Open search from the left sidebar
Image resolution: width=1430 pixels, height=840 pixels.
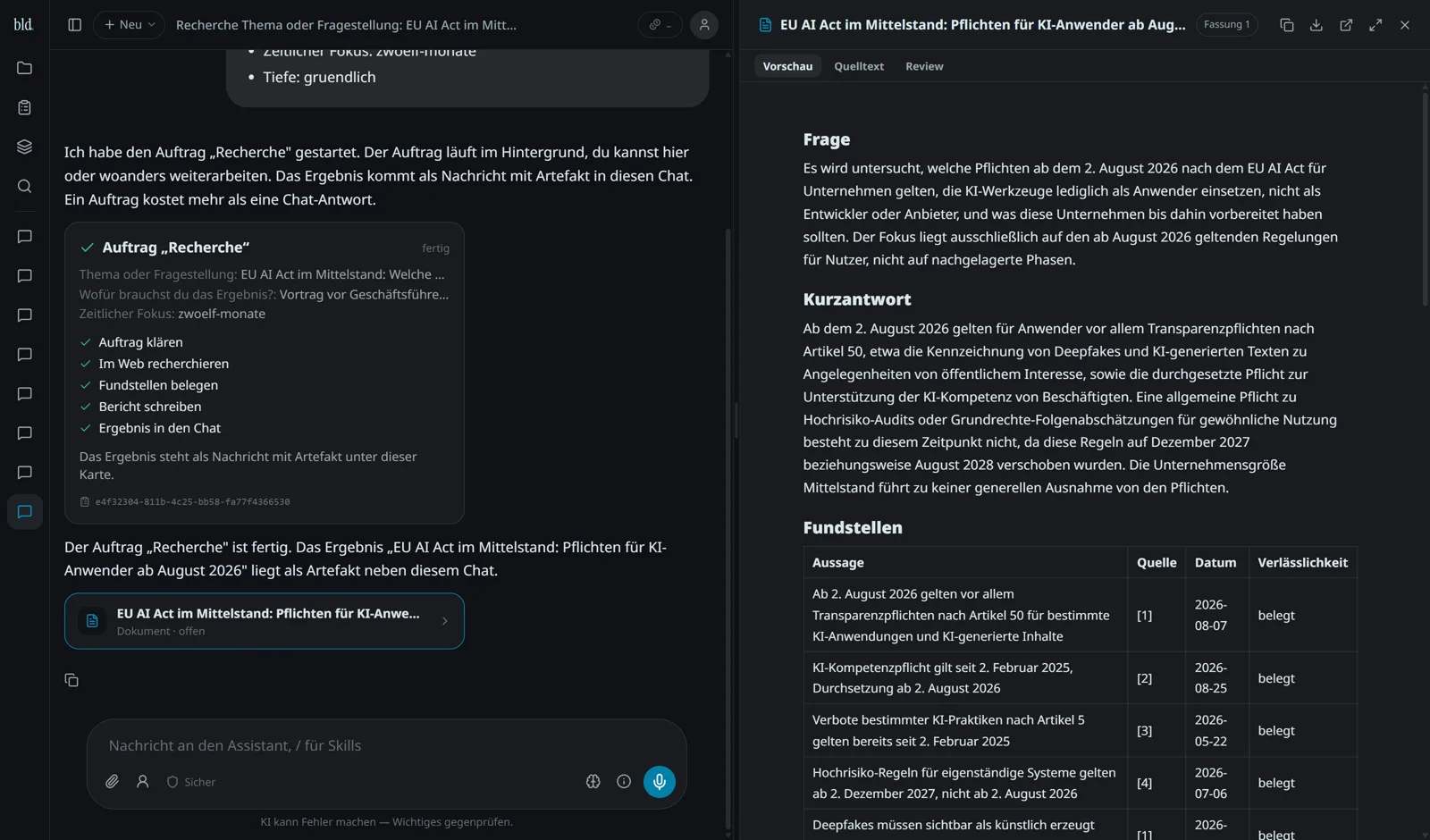pyautogui.click(x=24, y=186)
